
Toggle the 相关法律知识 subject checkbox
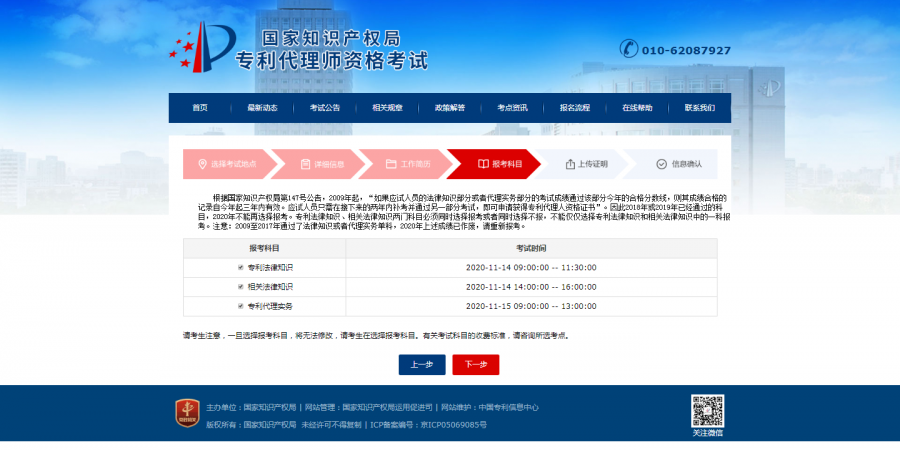pyautogui.click(x=240, y=287)
